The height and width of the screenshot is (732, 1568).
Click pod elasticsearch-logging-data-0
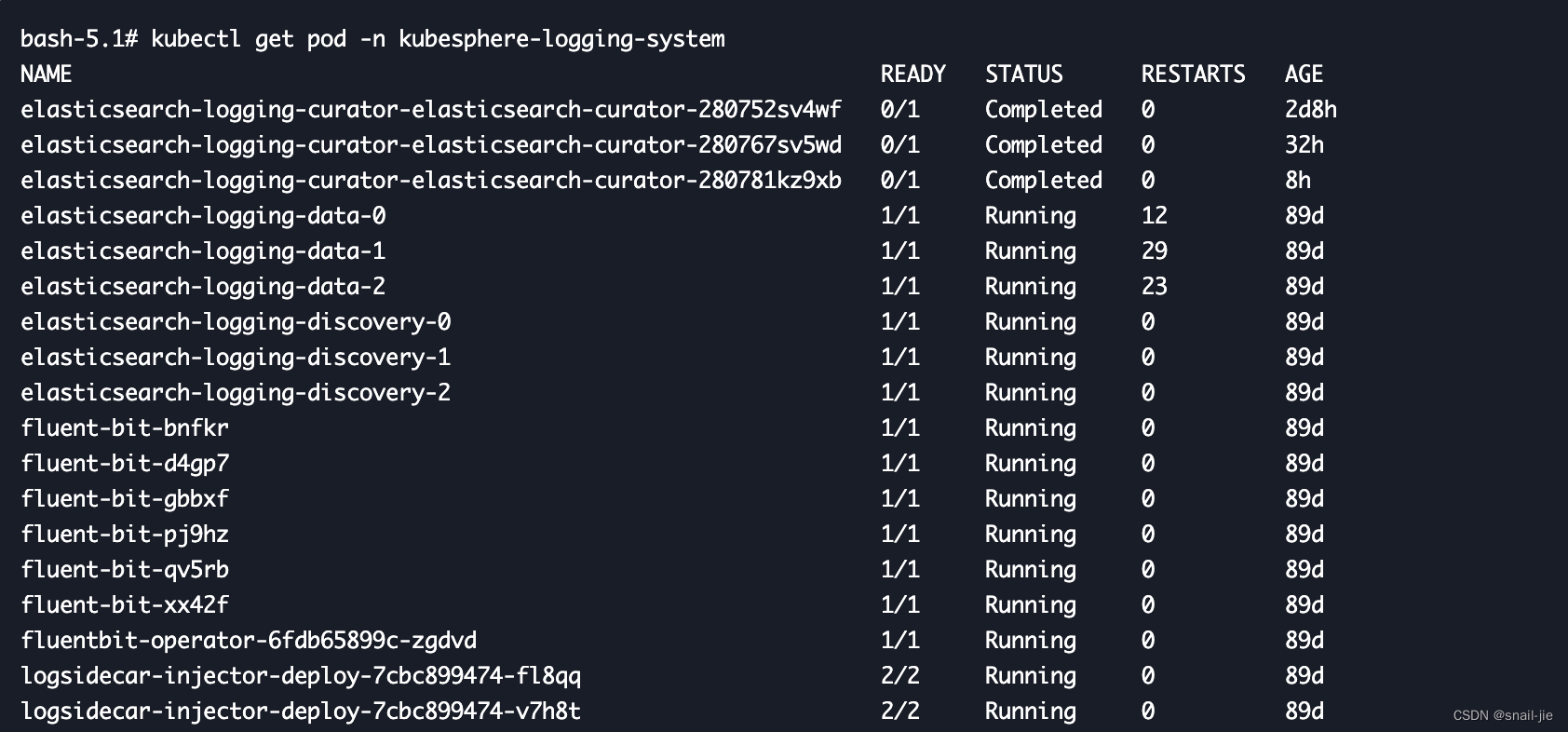point(203,216)
